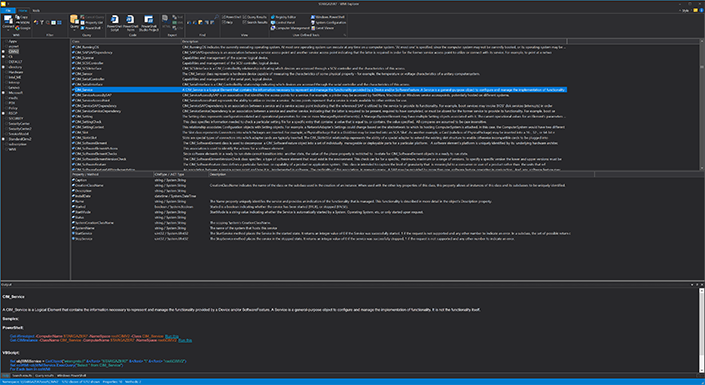Select the SecurityCenter2 namespace
The width and height of the screenshot is (705, 385).
click(x=19, y=129)
